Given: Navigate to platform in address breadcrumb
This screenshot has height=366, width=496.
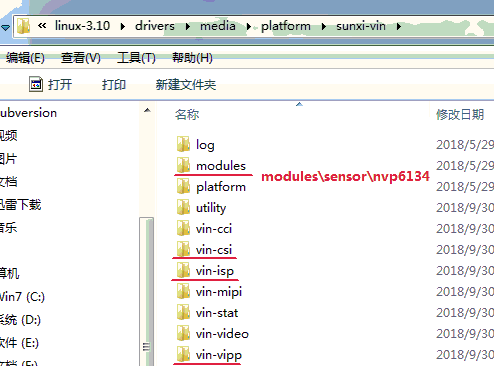Looking at the screenshot, I should (286, 26).
